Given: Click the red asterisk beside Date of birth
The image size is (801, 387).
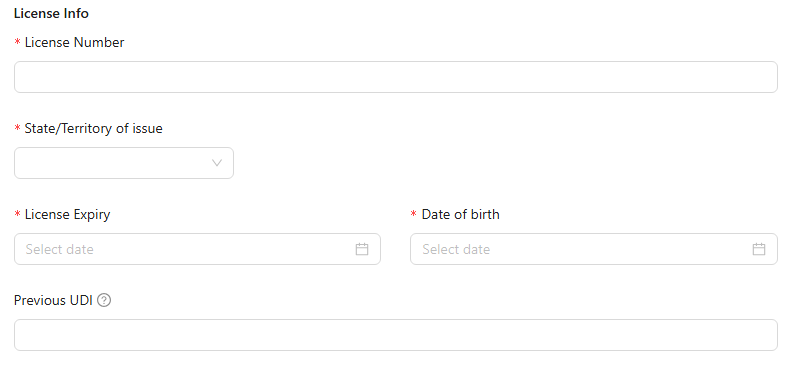Looking at the screenshot, I should click(x=414, y=214).
